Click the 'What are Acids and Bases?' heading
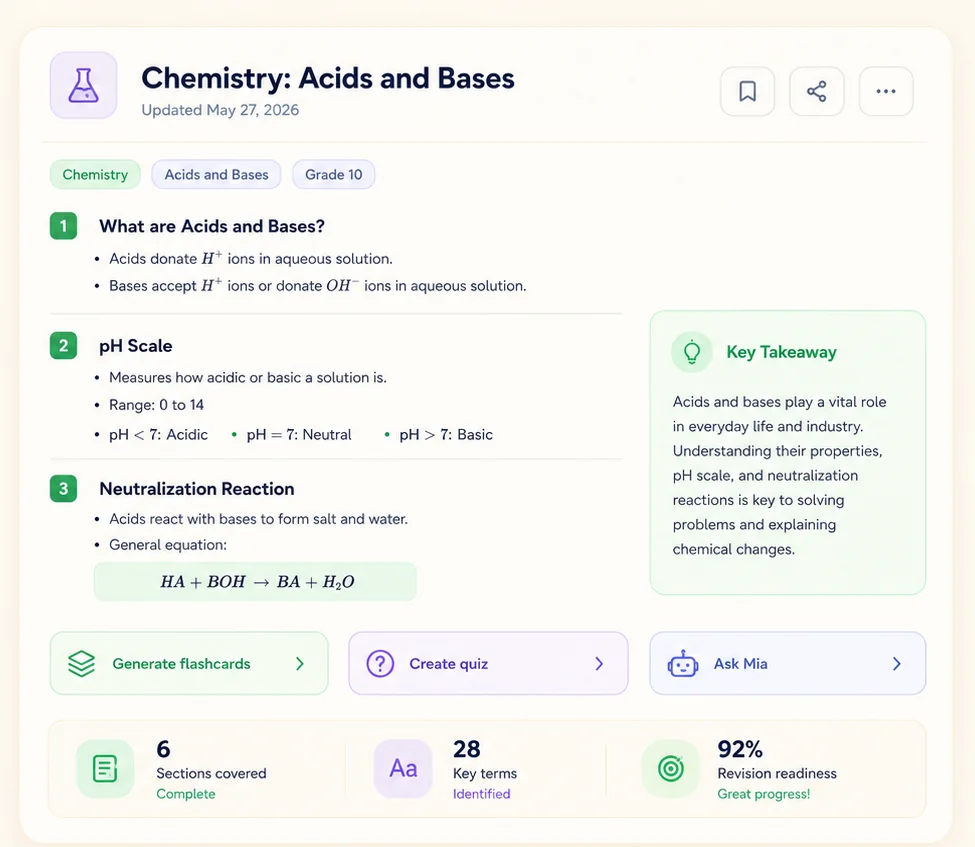 tap(212, 226)
